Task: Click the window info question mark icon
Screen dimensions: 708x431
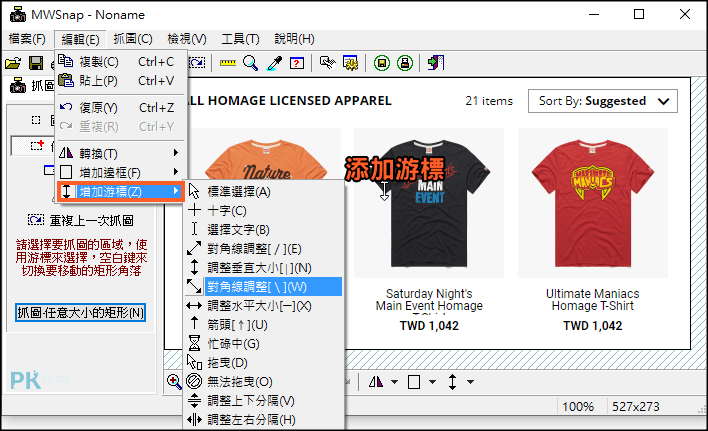Action: point(297,63)
